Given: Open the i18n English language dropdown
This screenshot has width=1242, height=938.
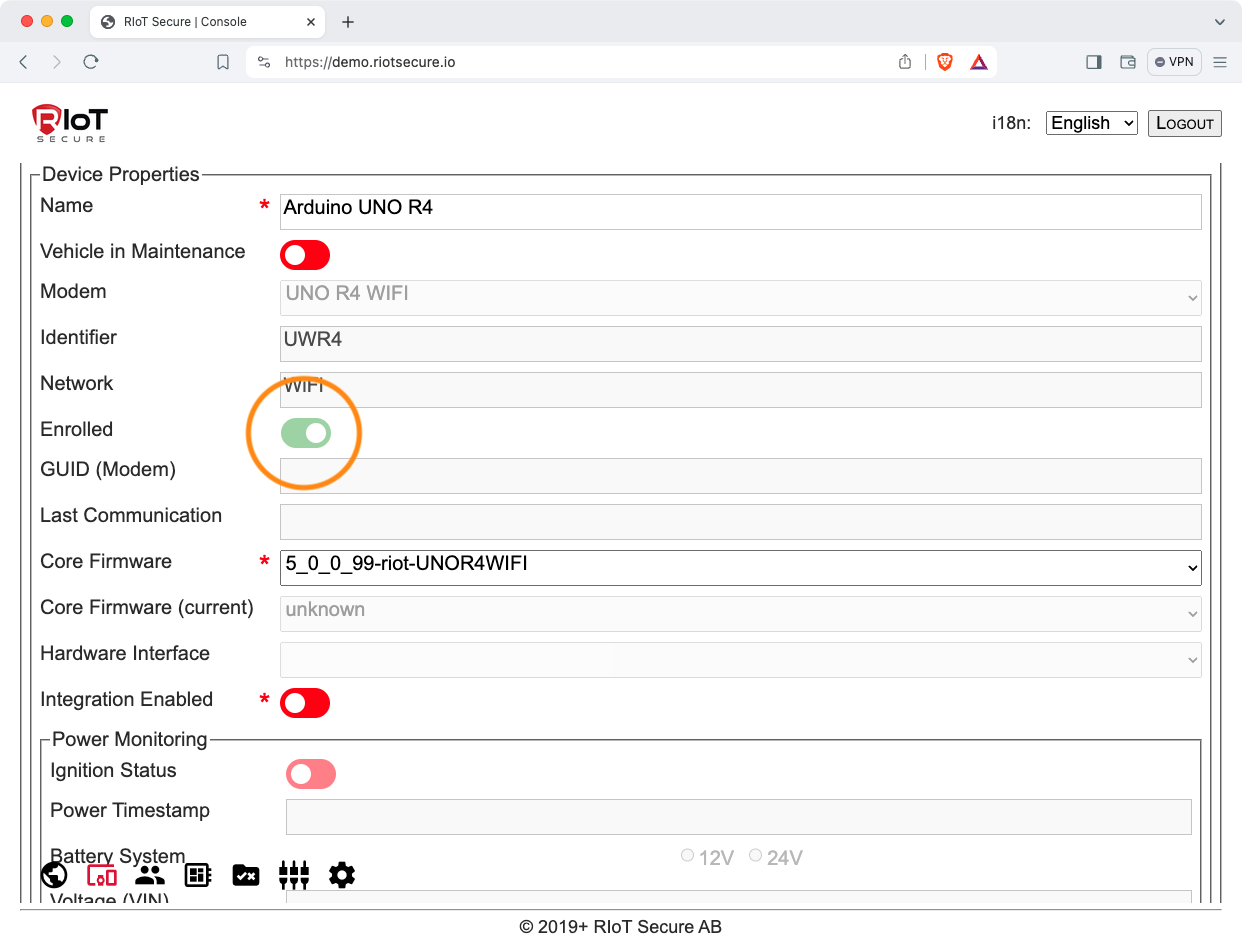Looking at the screenshot, I should (x=1091, y=123).
